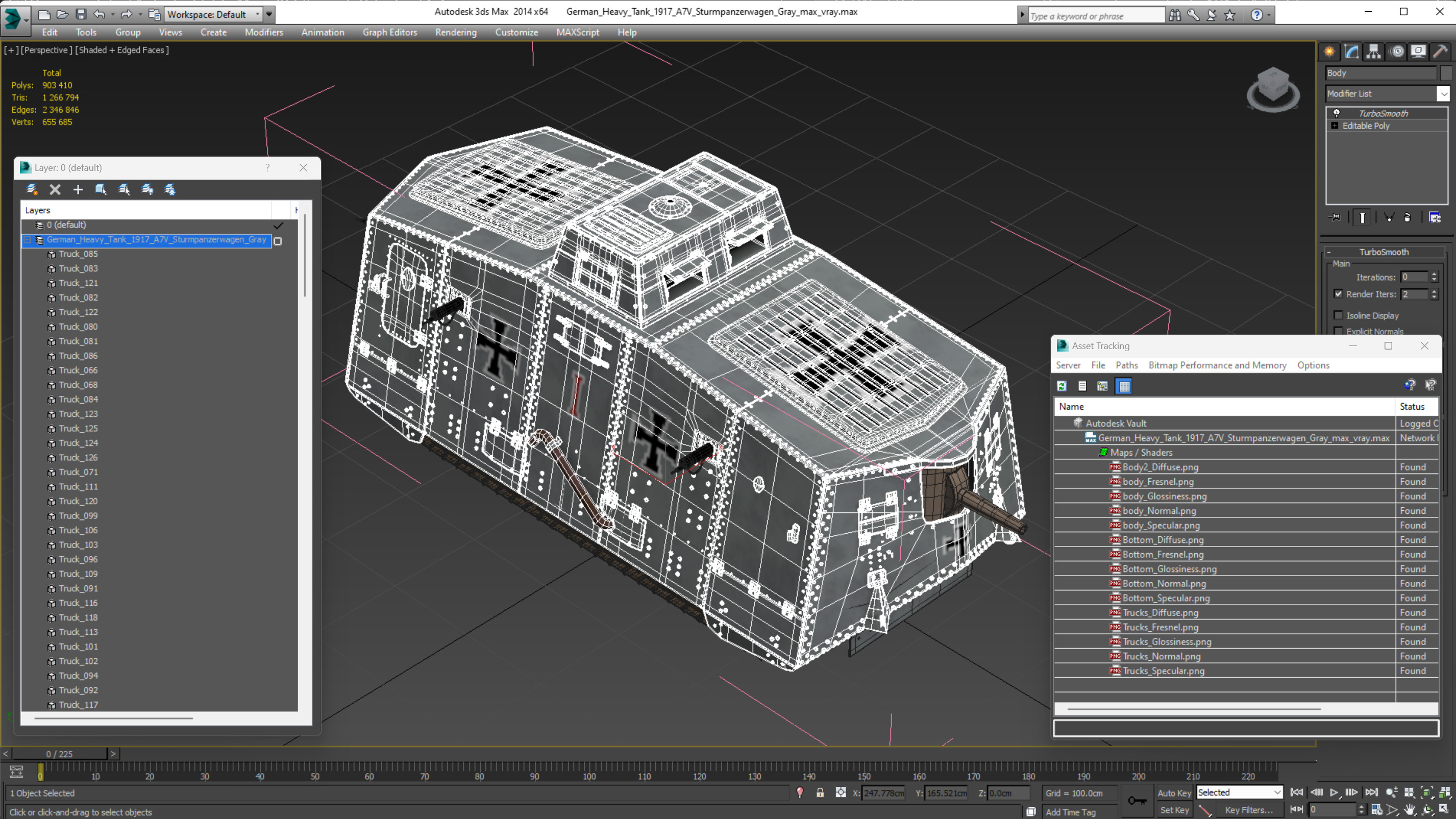Image resolution: width=1456 pixels, height=819 pixels.
Task: Click the Shaded + Edged Faces viewport label
Action: coord(122,49)
